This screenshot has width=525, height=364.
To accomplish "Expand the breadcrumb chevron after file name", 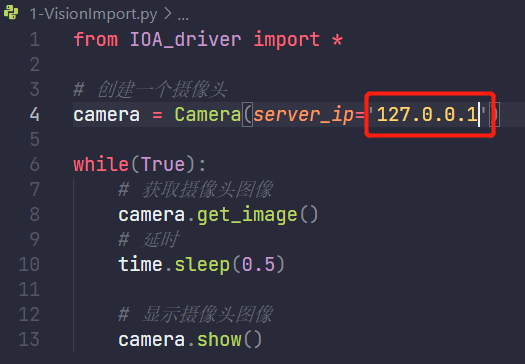I will [167, 13].
